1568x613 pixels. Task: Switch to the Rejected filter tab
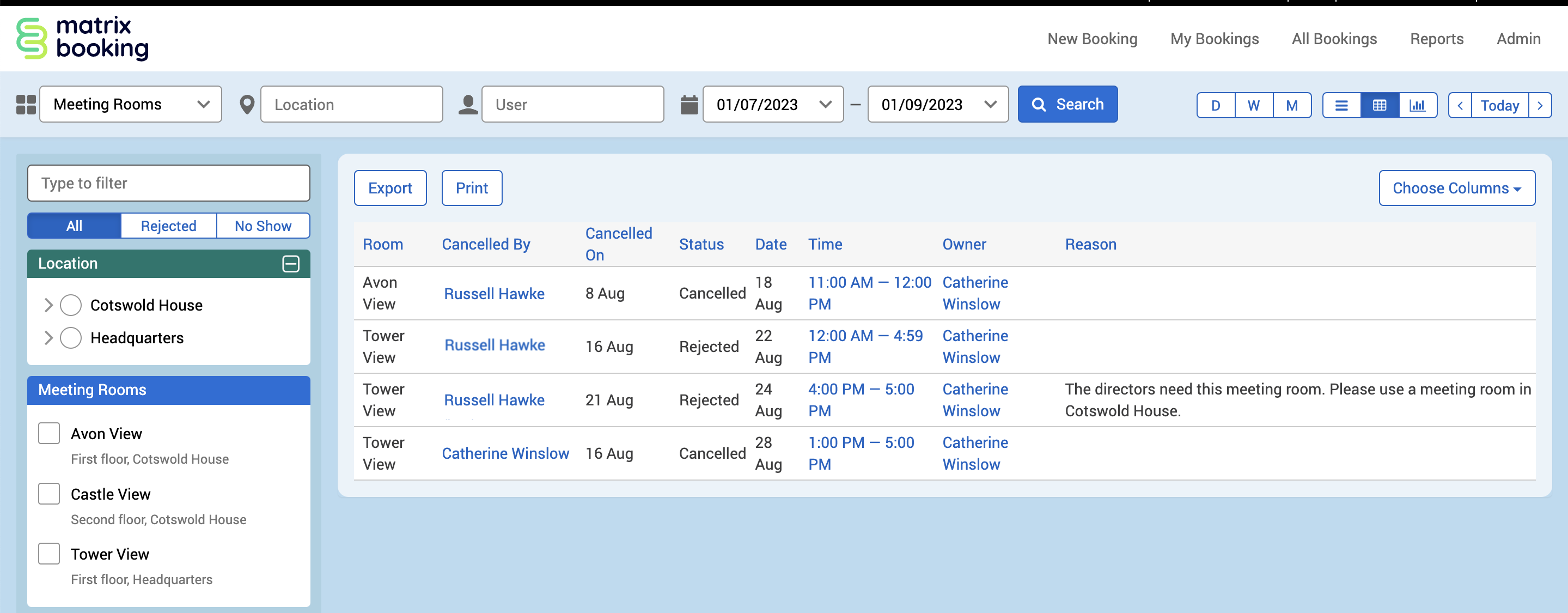pos(168,226)
